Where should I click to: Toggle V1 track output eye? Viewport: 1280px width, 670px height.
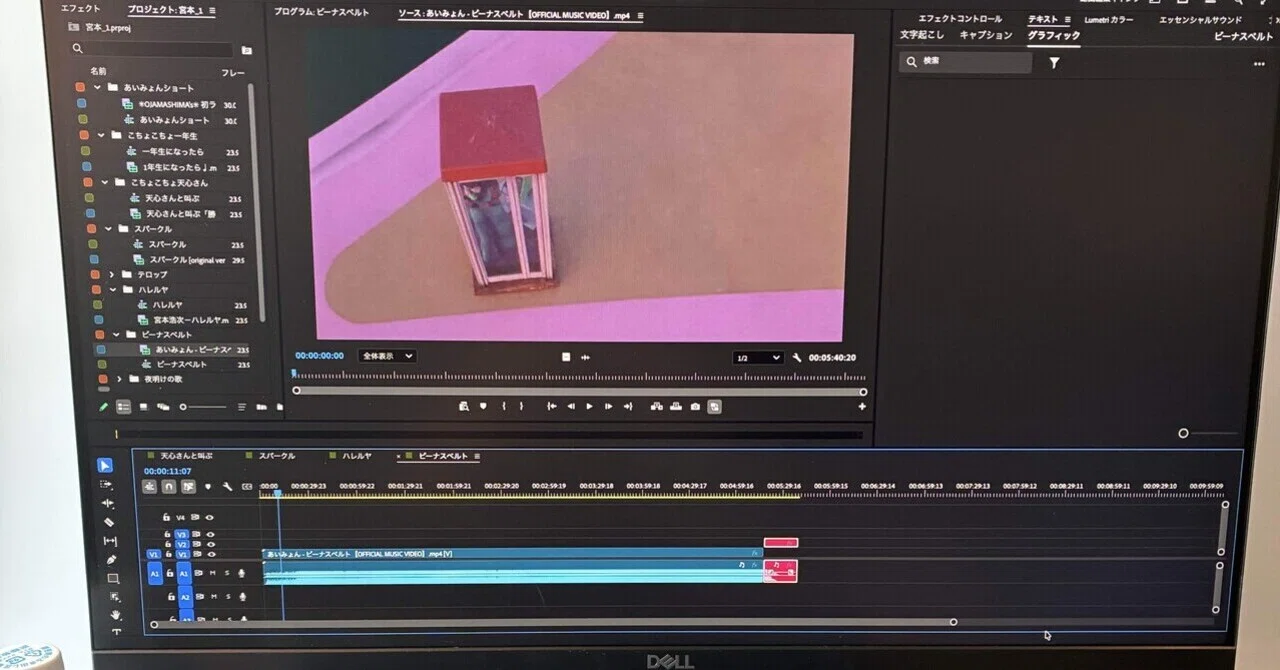[211, 554]
